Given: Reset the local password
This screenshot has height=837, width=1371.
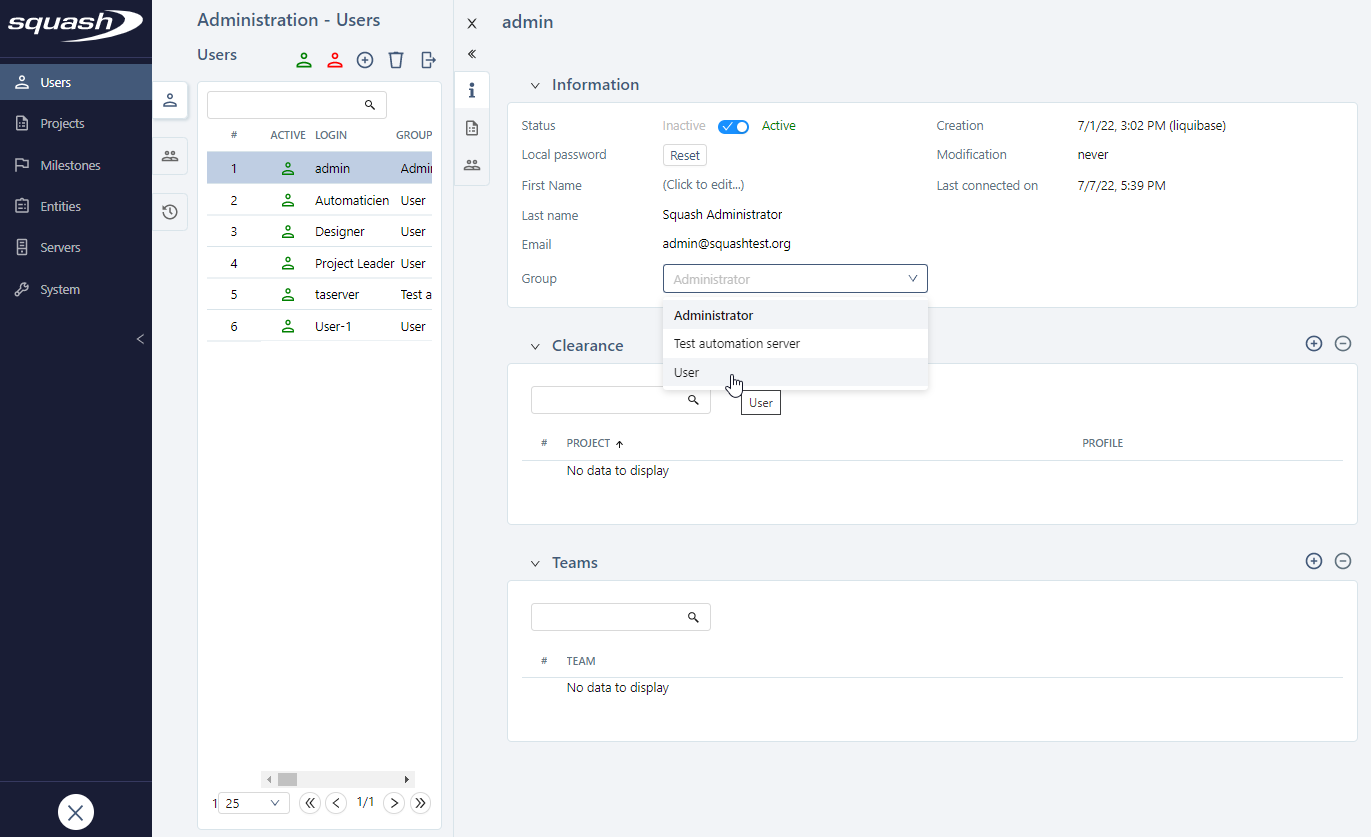Looking at the screenshot, I should pos(685,155).
